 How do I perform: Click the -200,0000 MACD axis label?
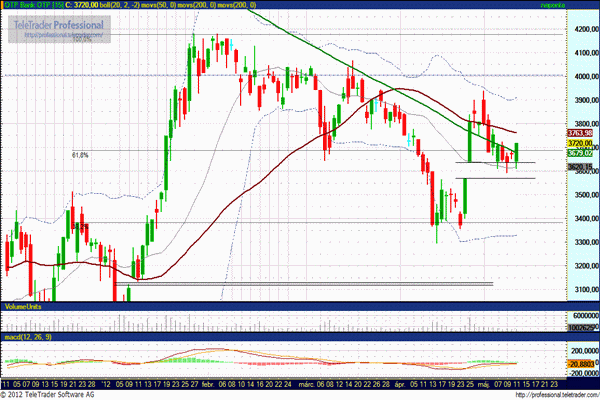[585, 373]
